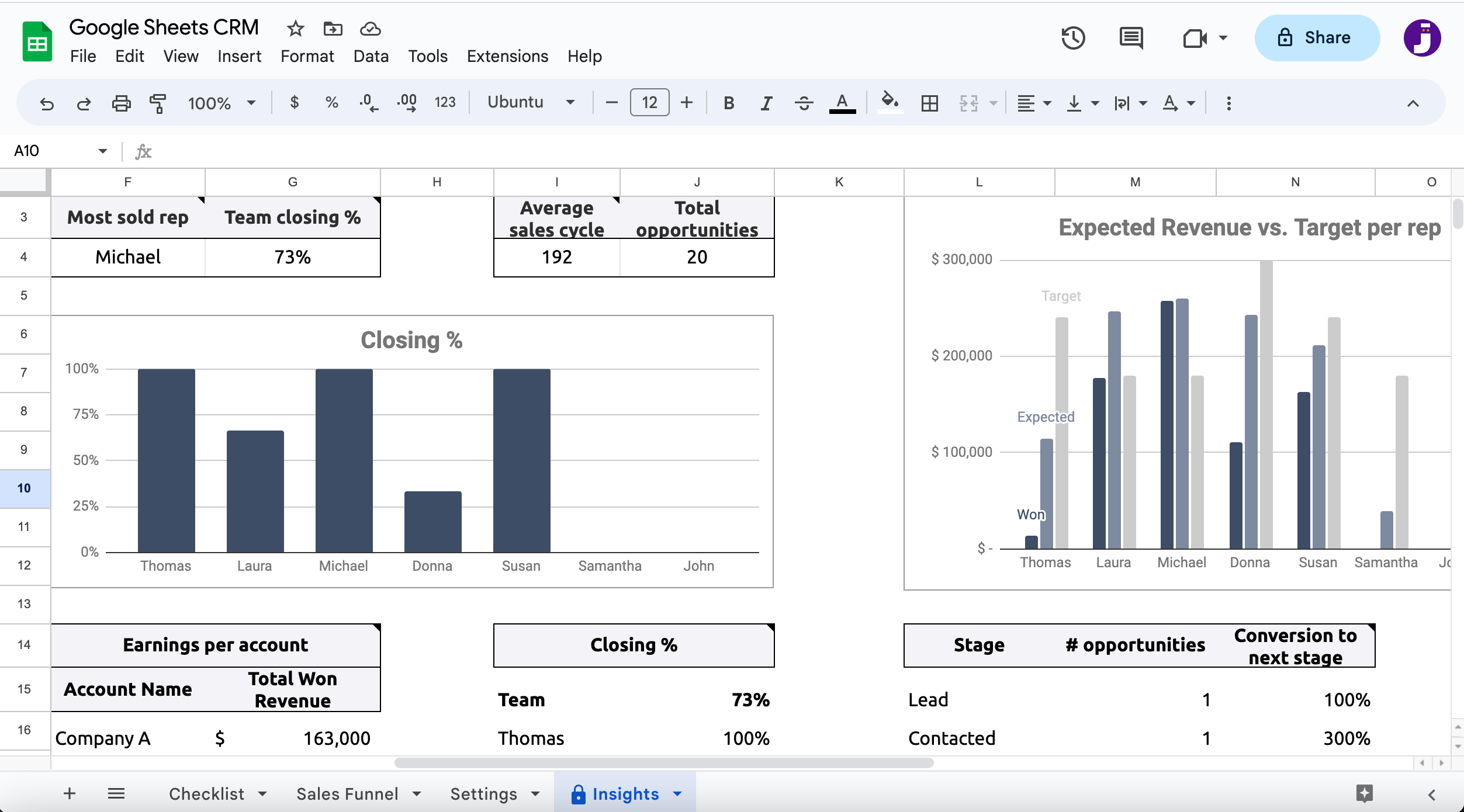Click the paint format icon
Screen dimensions: 1464x812
[158, 103]
